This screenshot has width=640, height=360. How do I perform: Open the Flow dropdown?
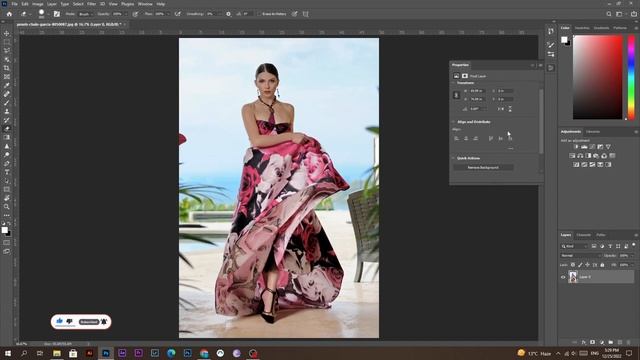(x=168, y=14)
